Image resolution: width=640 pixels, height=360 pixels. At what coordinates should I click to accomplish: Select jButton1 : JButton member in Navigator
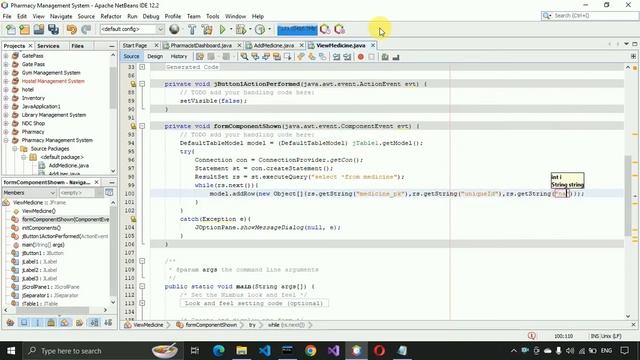(x=42, y=253)
